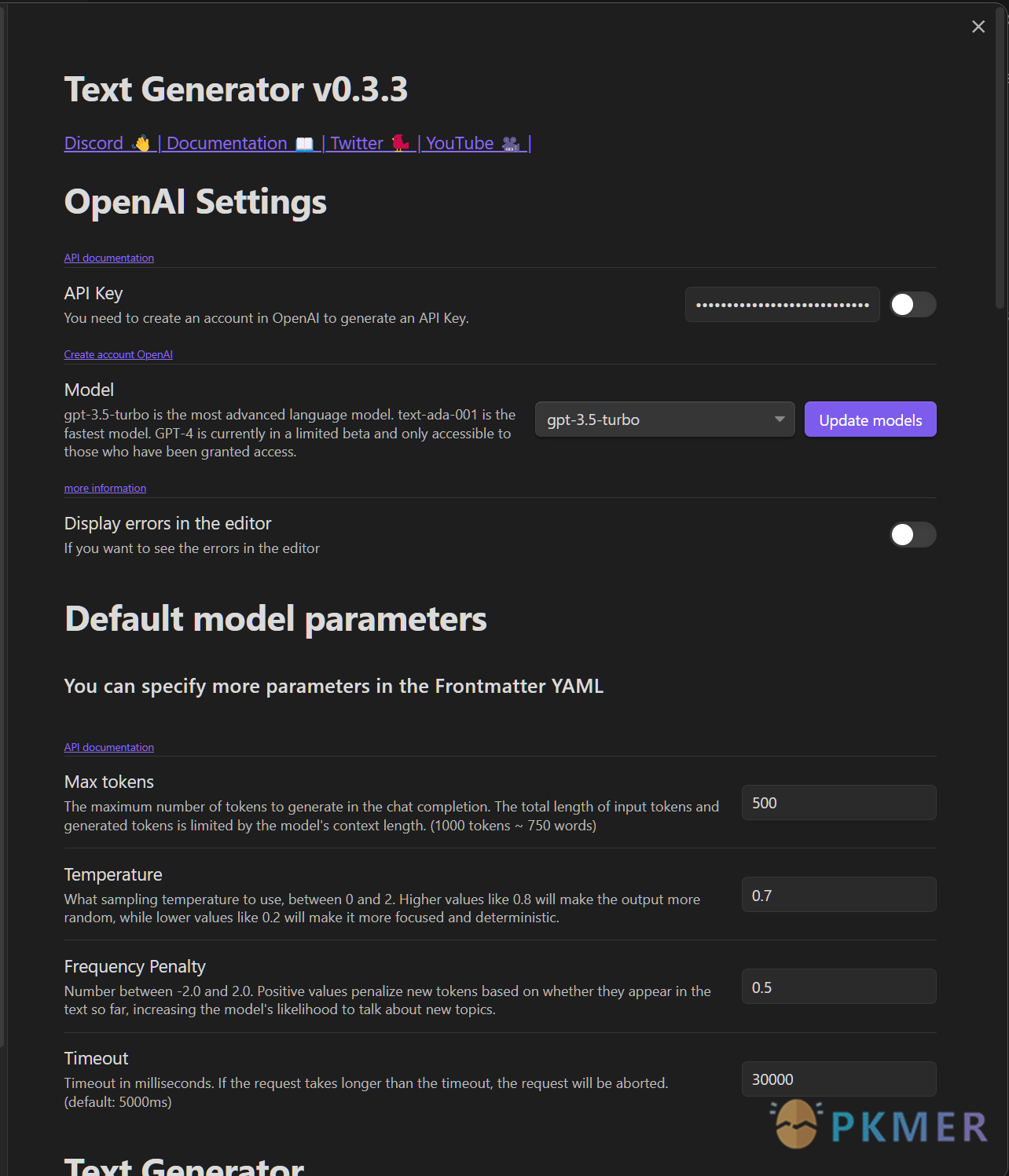Screen dimensions: 1009x1176
Task: Open the more information link
Action: click(105, 488)
